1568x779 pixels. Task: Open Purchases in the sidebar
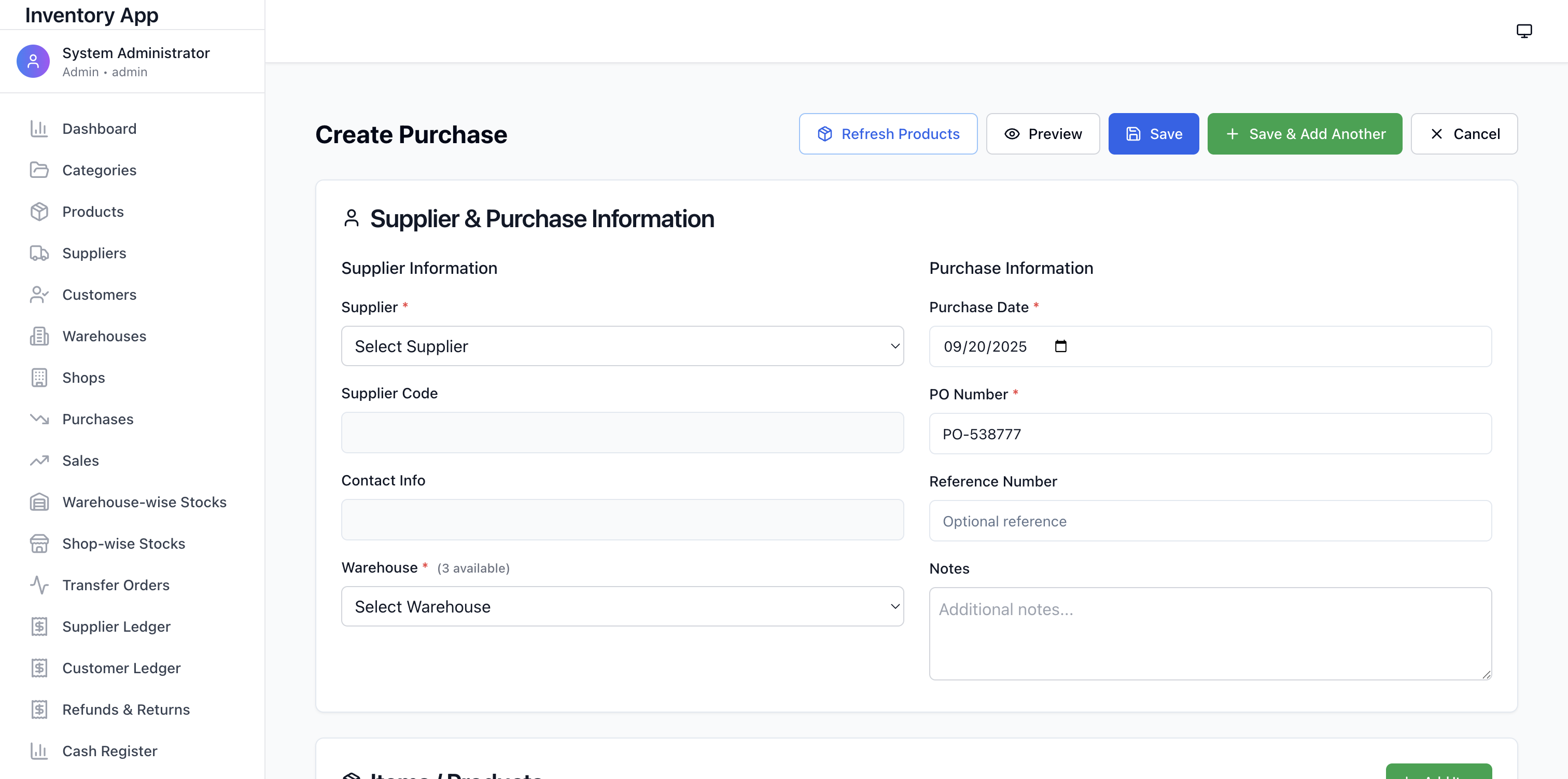coord(97,419)
